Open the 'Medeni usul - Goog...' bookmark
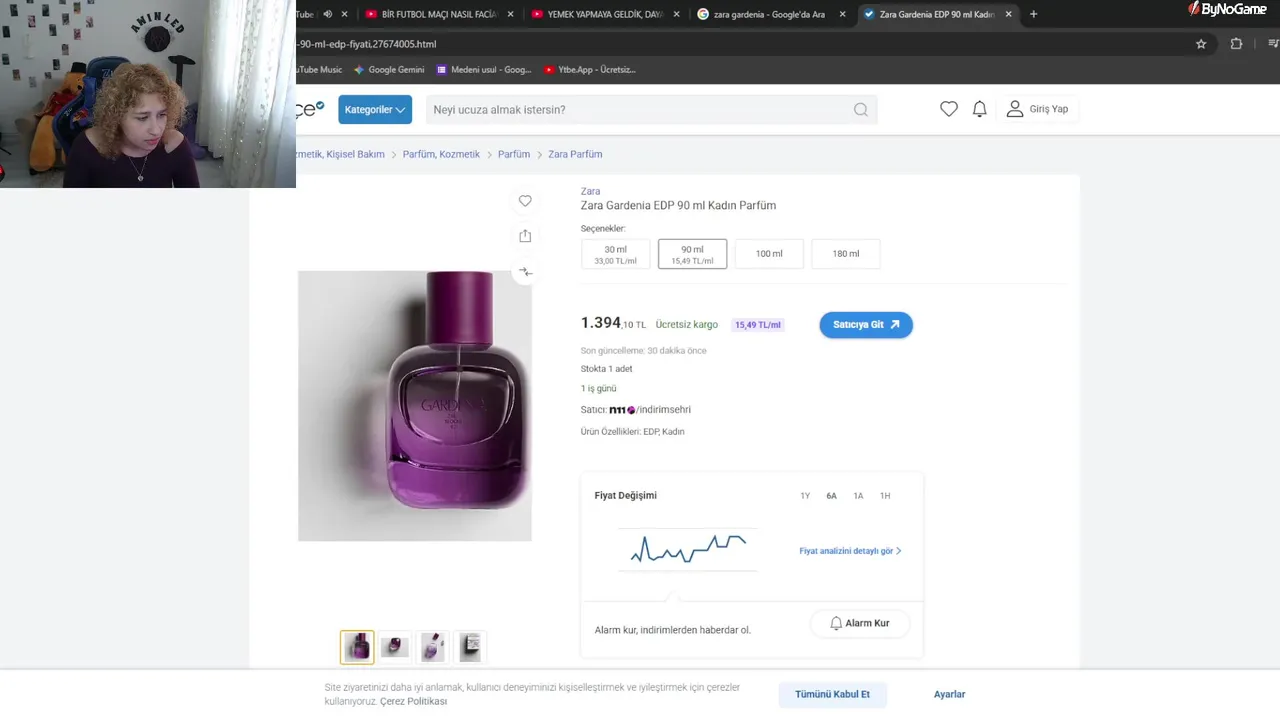 484,70
